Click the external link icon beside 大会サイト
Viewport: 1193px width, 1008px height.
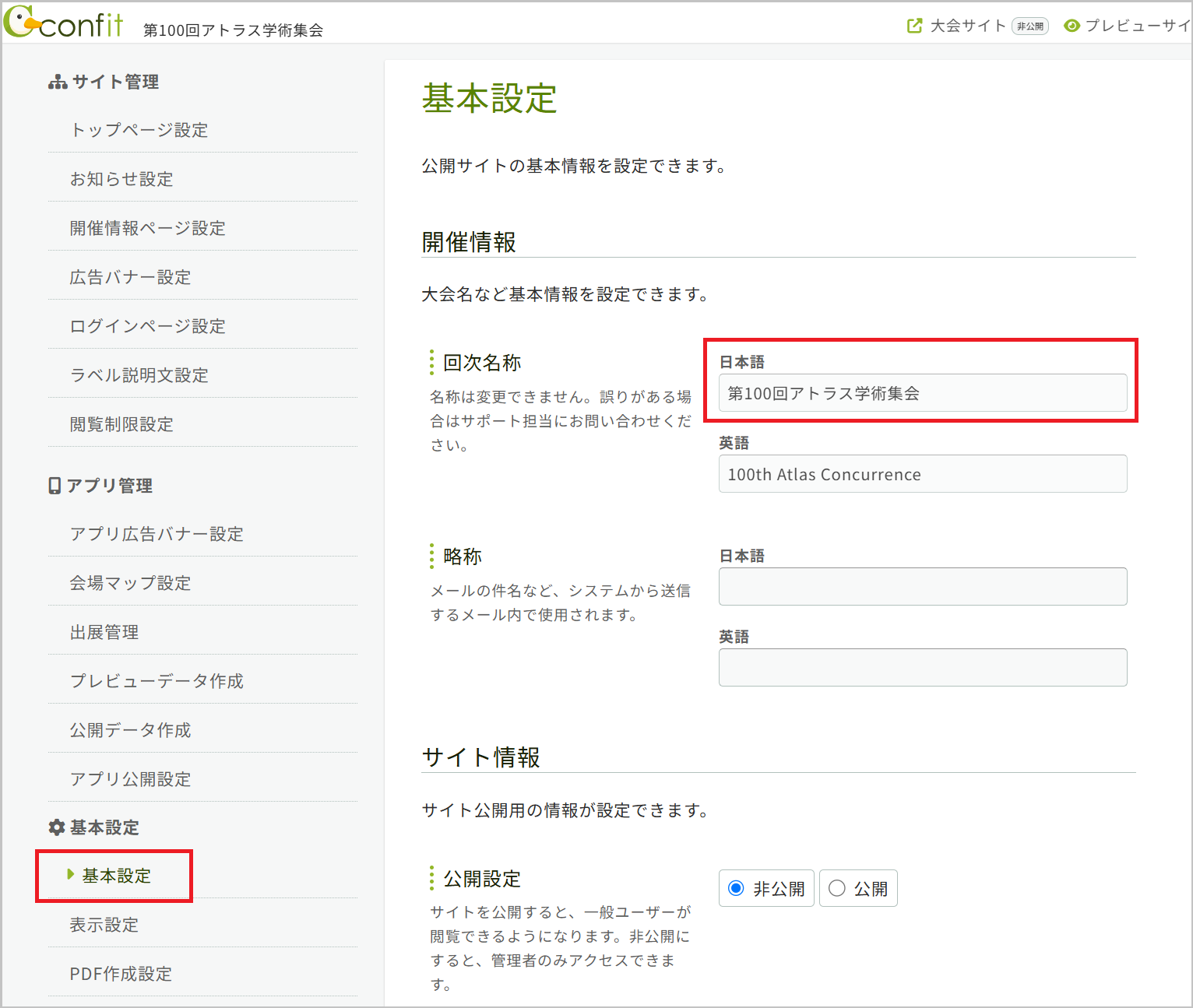pos(914,26)
